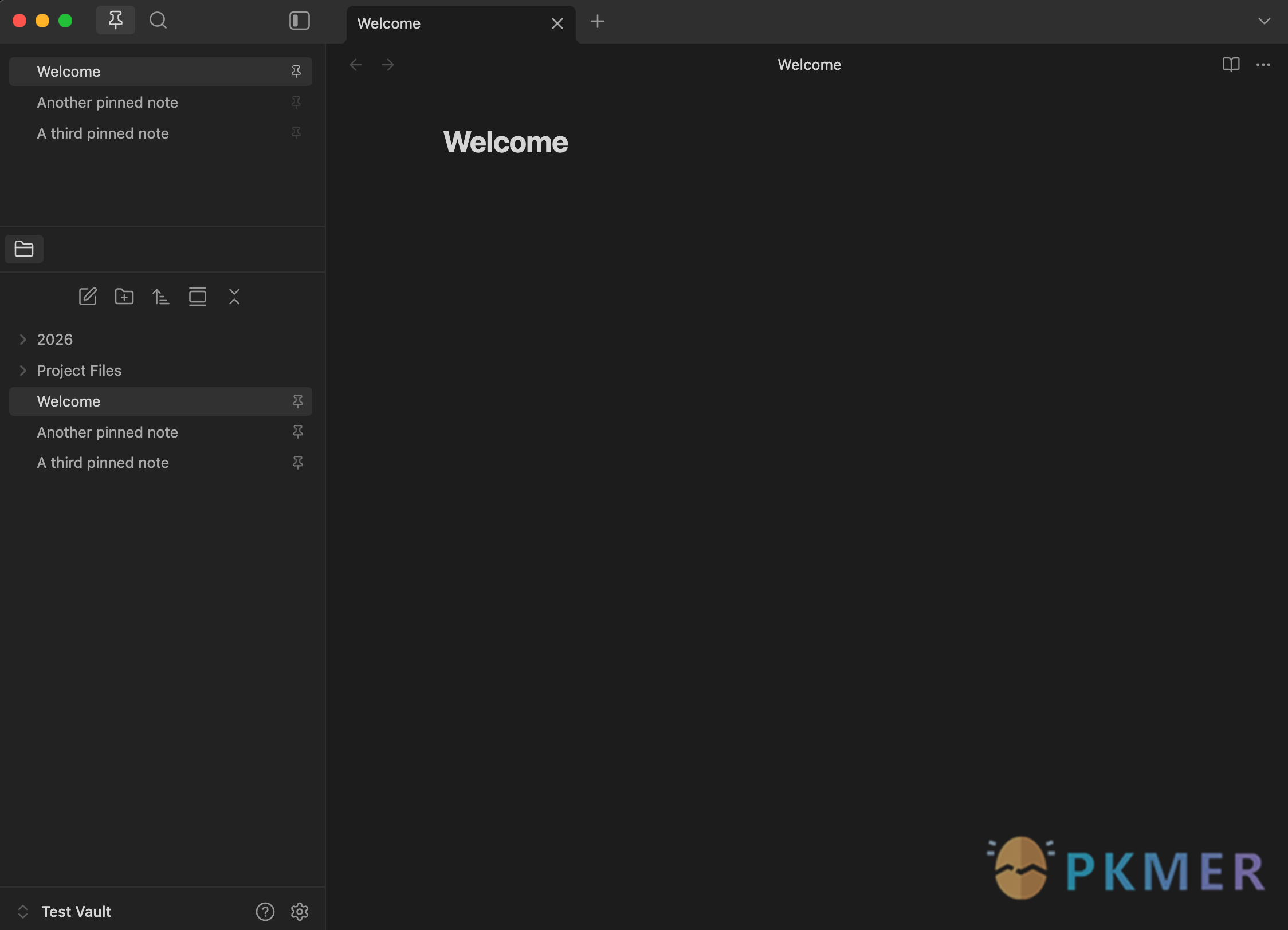
Task: Add a new tab with plus icon
Action: (x=597, y=22)
